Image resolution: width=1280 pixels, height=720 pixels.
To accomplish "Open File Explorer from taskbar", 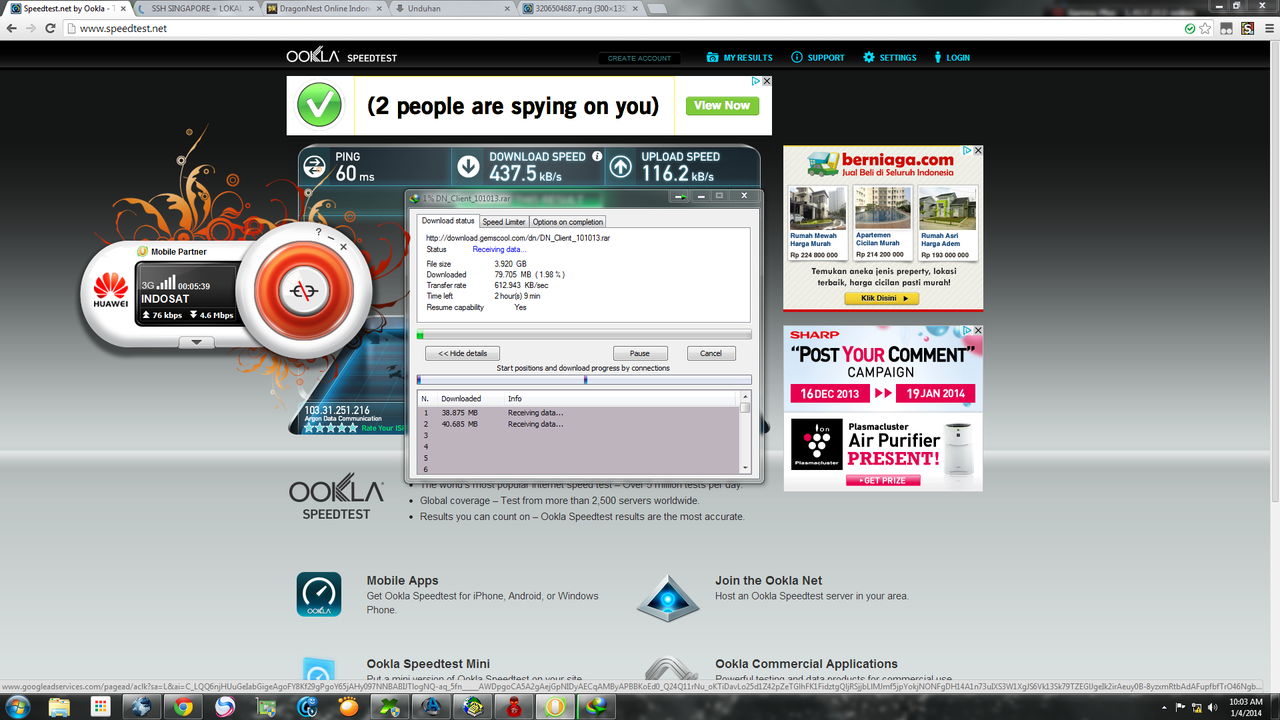I will pos(59,706).
